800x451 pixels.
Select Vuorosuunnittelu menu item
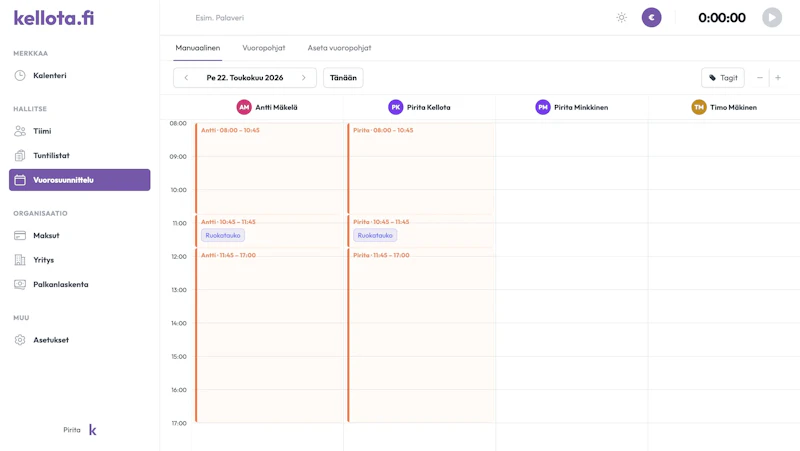click(80, 180)
